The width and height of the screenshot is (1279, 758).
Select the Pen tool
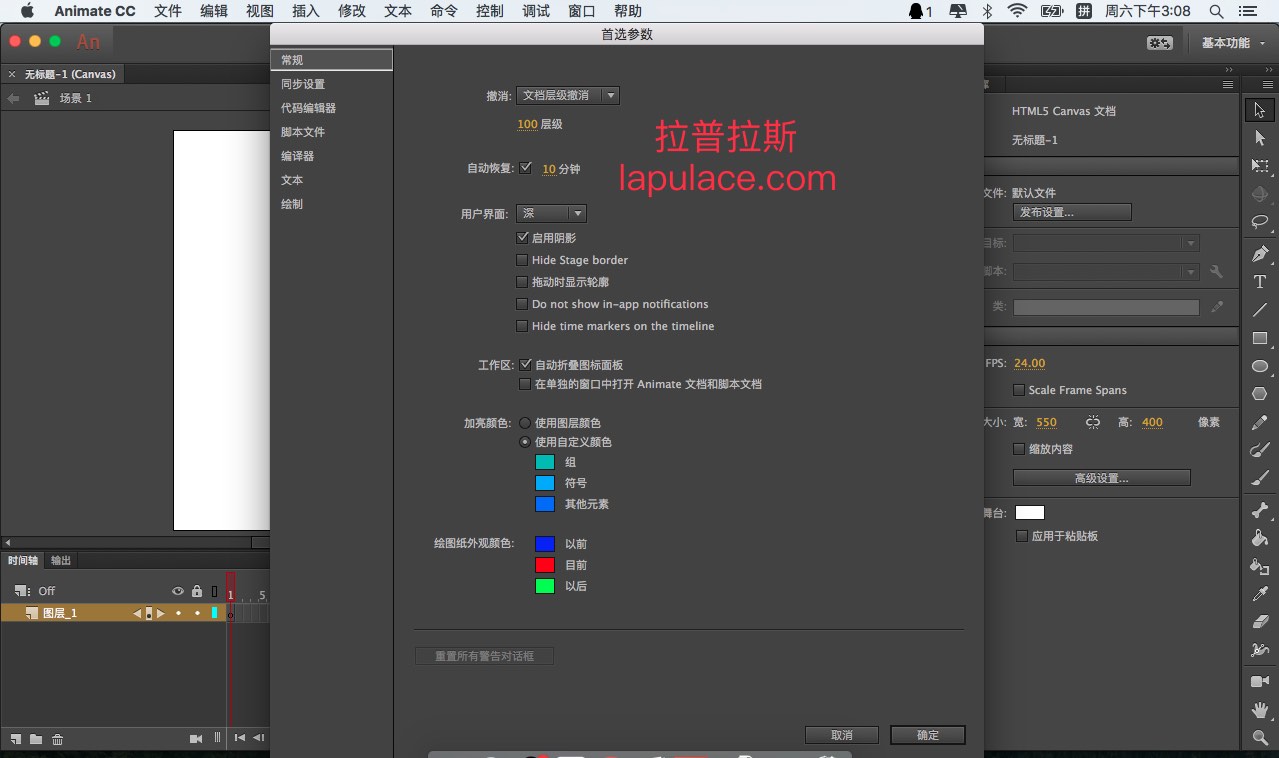tap(1260, 254)
